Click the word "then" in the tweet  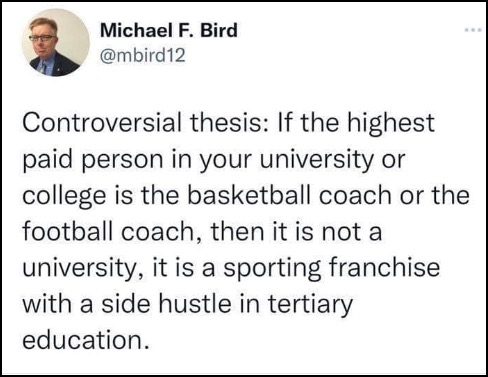click(x=238, y=231)
